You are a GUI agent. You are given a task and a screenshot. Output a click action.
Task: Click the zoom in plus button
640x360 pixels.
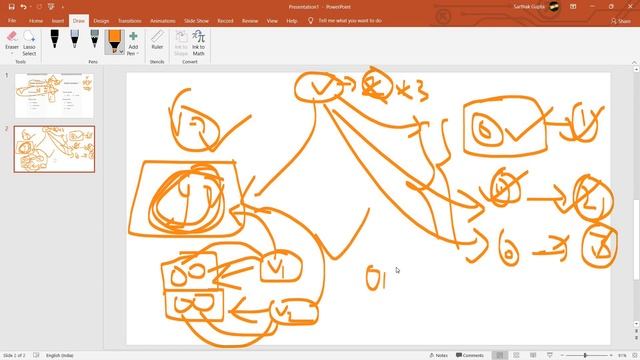(x=611, y=356)
